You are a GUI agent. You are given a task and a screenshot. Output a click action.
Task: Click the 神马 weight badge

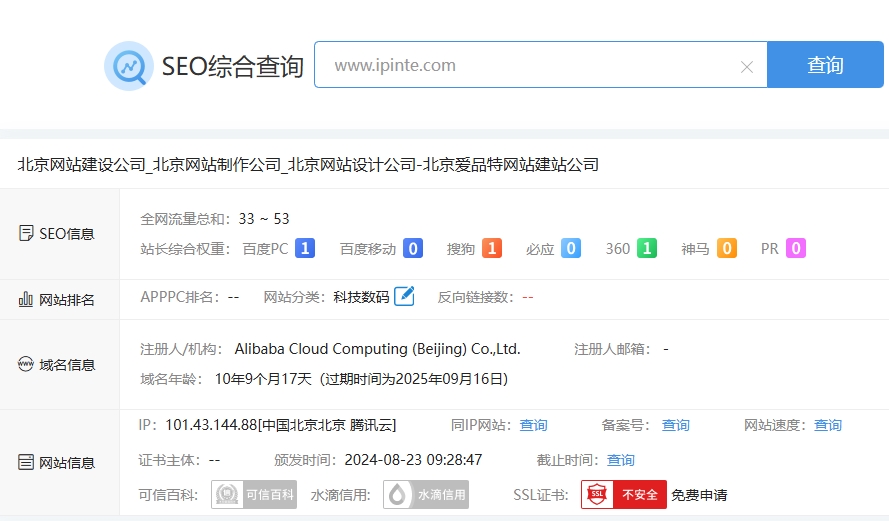pos(727,249)
